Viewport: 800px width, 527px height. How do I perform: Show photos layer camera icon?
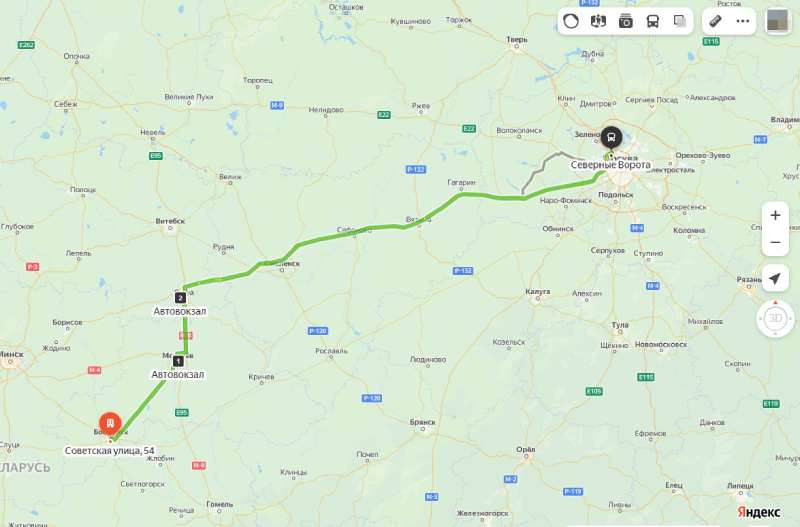click(x=626, y=21)
